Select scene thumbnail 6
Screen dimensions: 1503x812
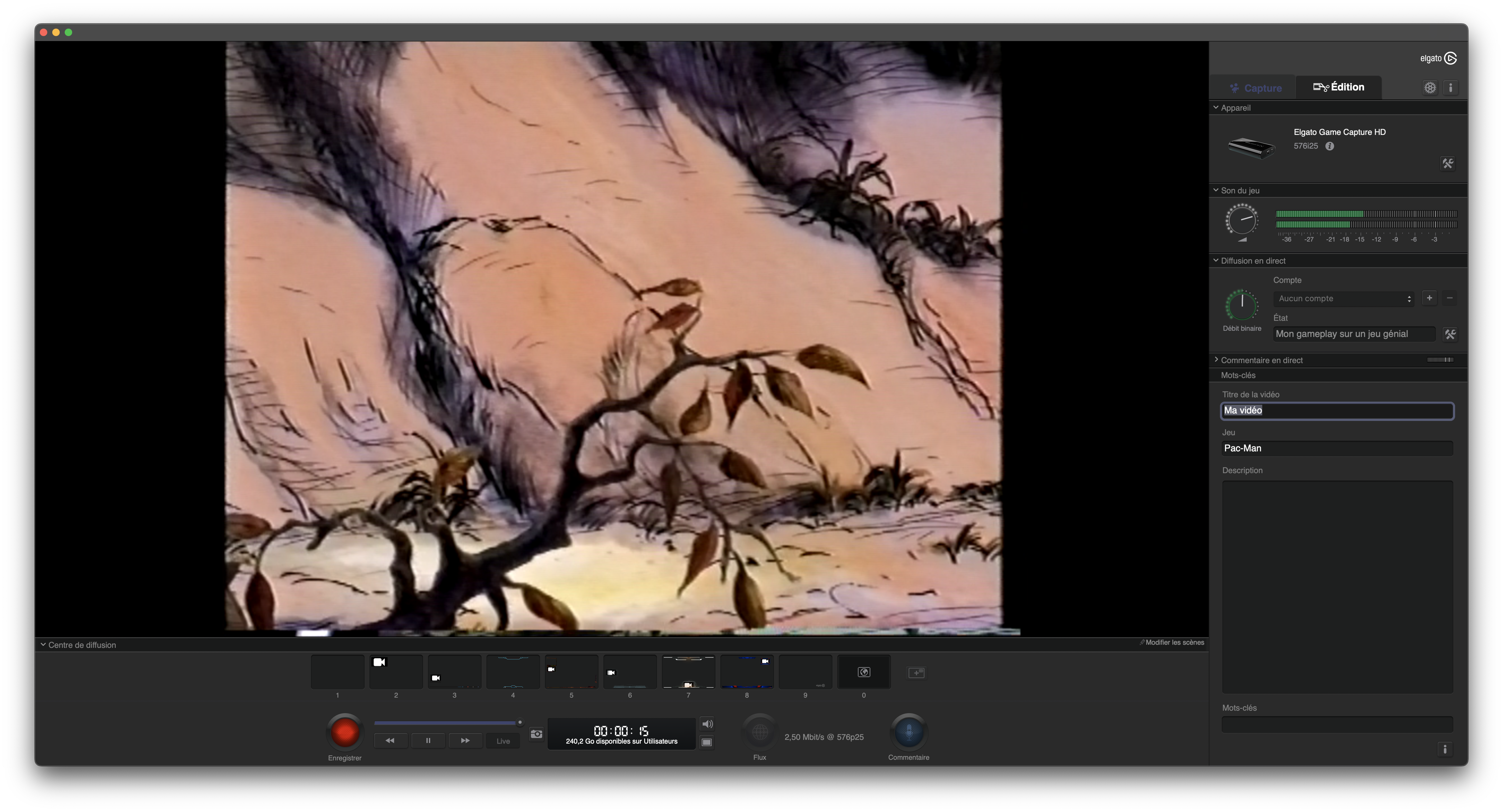point(630,672)
